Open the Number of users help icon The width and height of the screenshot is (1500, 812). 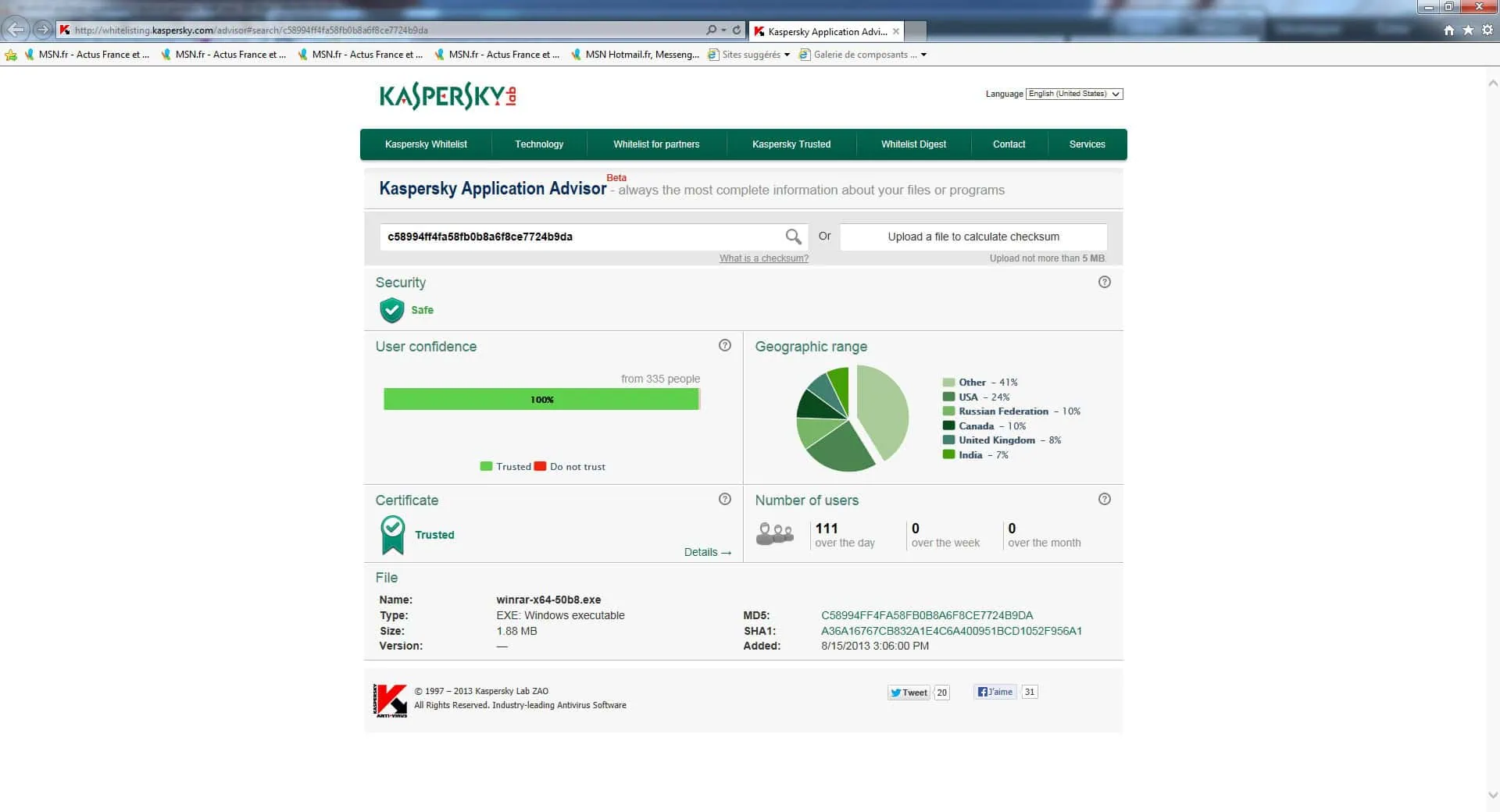(1104, 500)
